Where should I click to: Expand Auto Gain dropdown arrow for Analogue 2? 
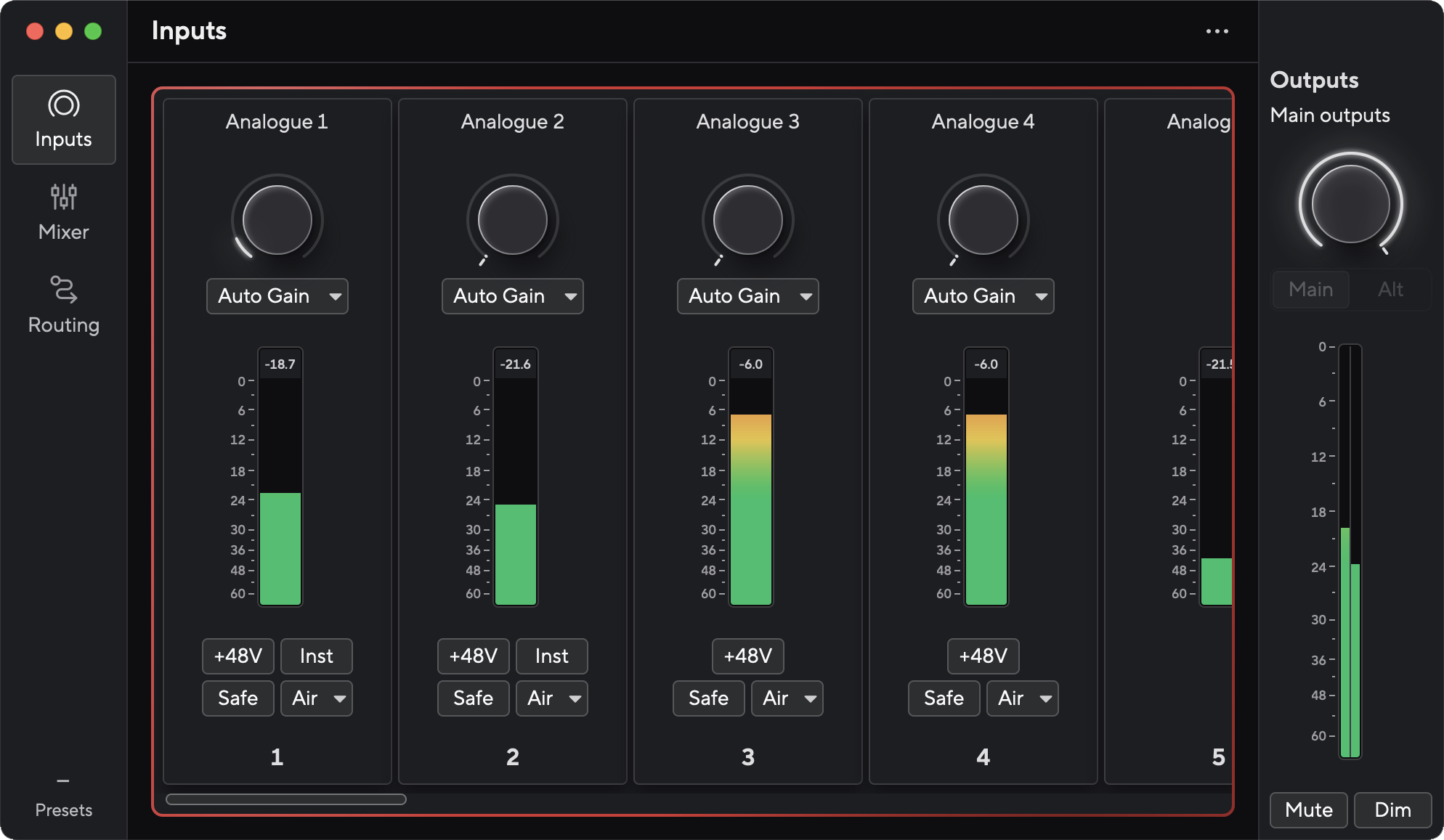[570, 296]
